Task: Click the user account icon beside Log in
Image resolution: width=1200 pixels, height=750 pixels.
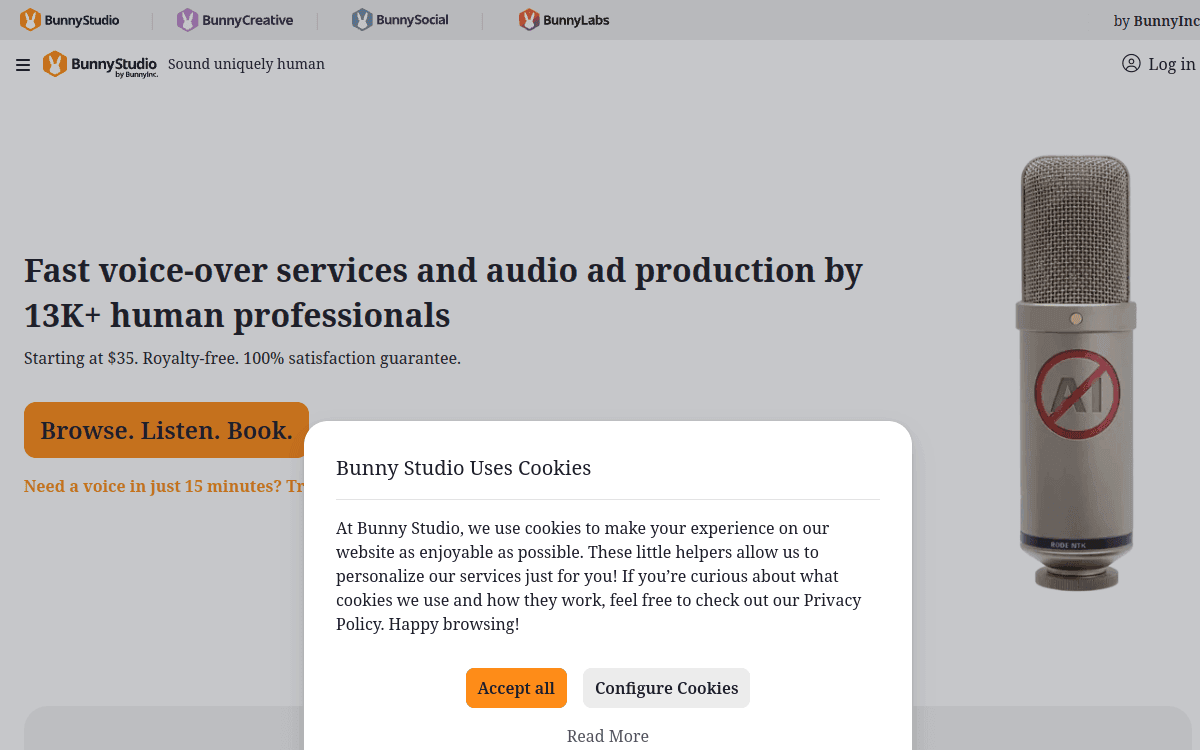Action: tap(1130, 63)
